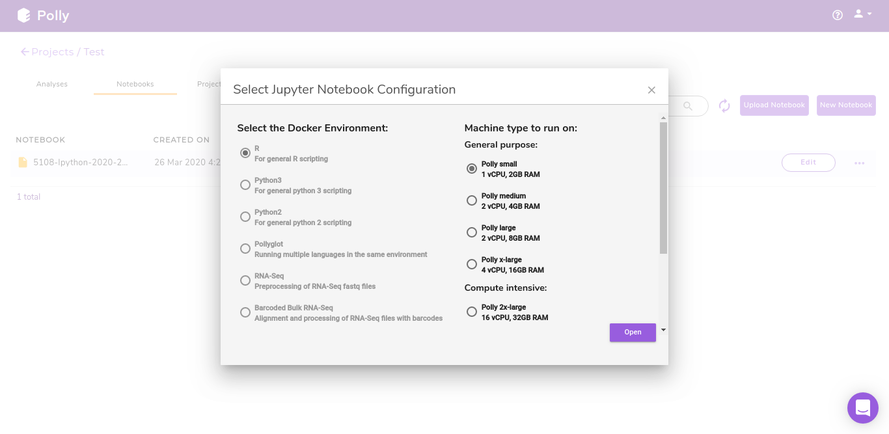Switch to the Analyses tab

coord(52,84)
